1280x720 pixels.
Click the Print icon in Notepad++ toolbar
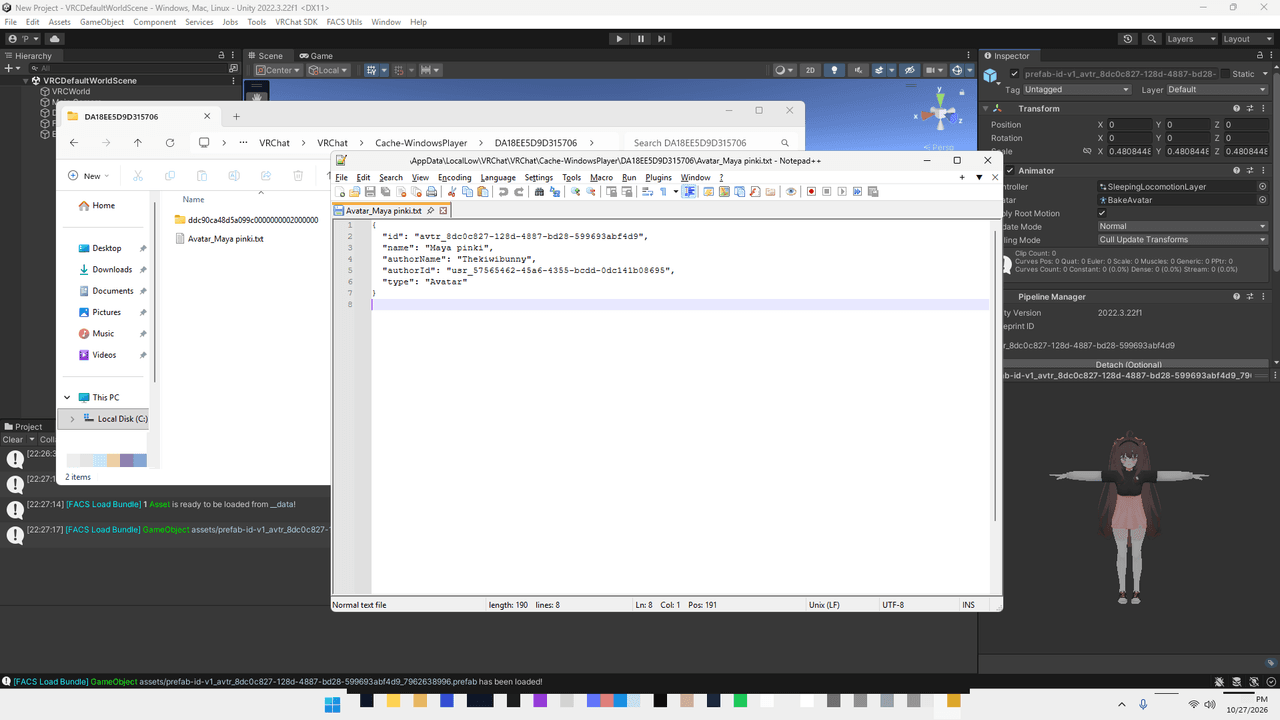(x=432, y=192)
